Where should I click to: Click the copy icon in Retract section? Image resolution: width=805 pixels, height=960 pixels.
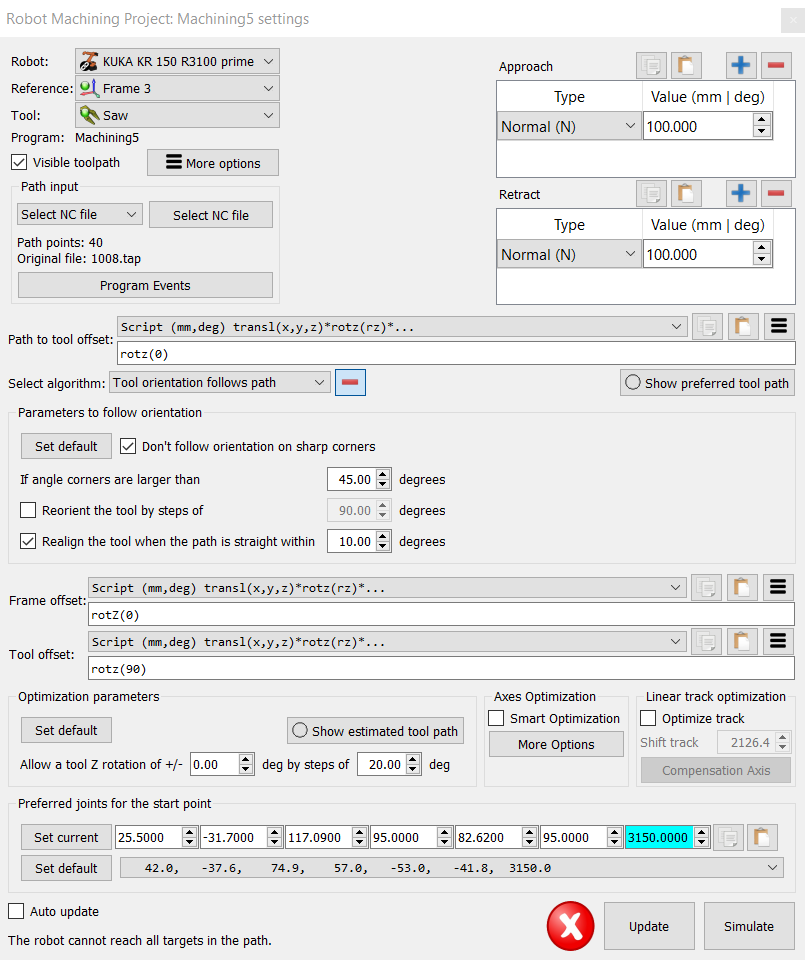click(x=652, y=194)
